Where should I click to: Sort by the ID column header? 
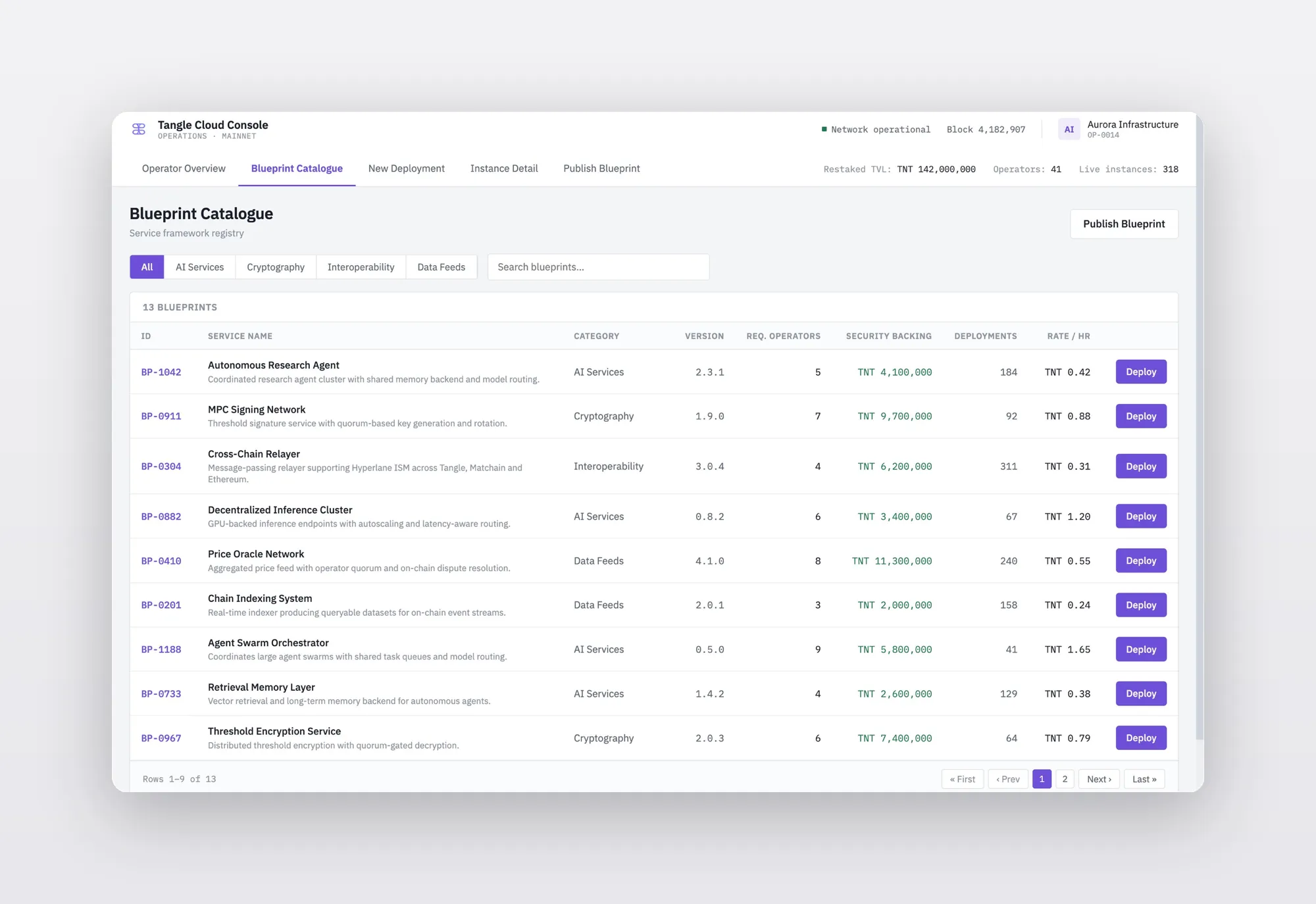[x=146, y=336]
